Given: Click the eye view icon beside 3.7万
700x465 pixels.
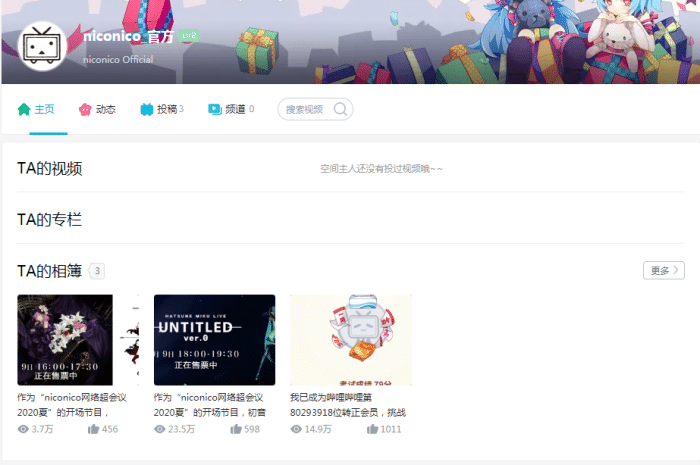Looking at the screenshot, I should click(x=23, y=429).
